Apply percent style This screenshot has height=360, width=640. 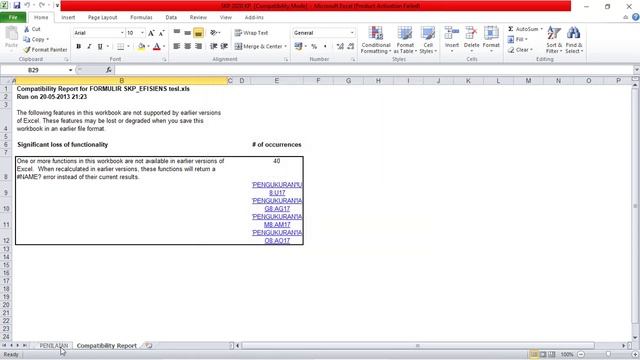coord(314,47)
